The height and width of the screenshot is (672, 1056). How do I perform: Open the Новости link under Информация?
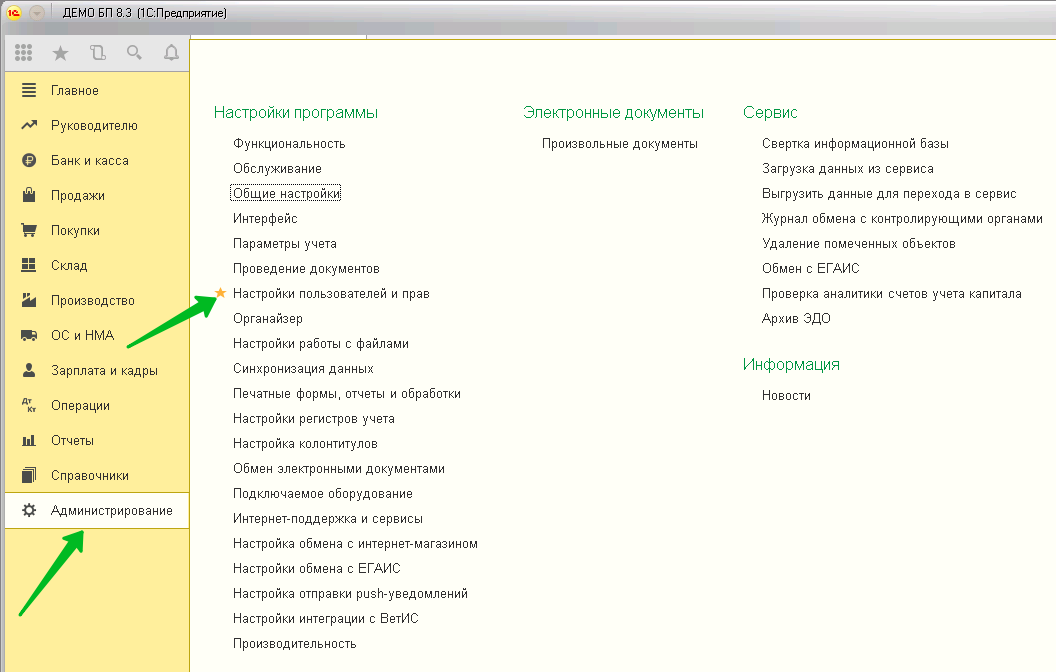(786, 396)
